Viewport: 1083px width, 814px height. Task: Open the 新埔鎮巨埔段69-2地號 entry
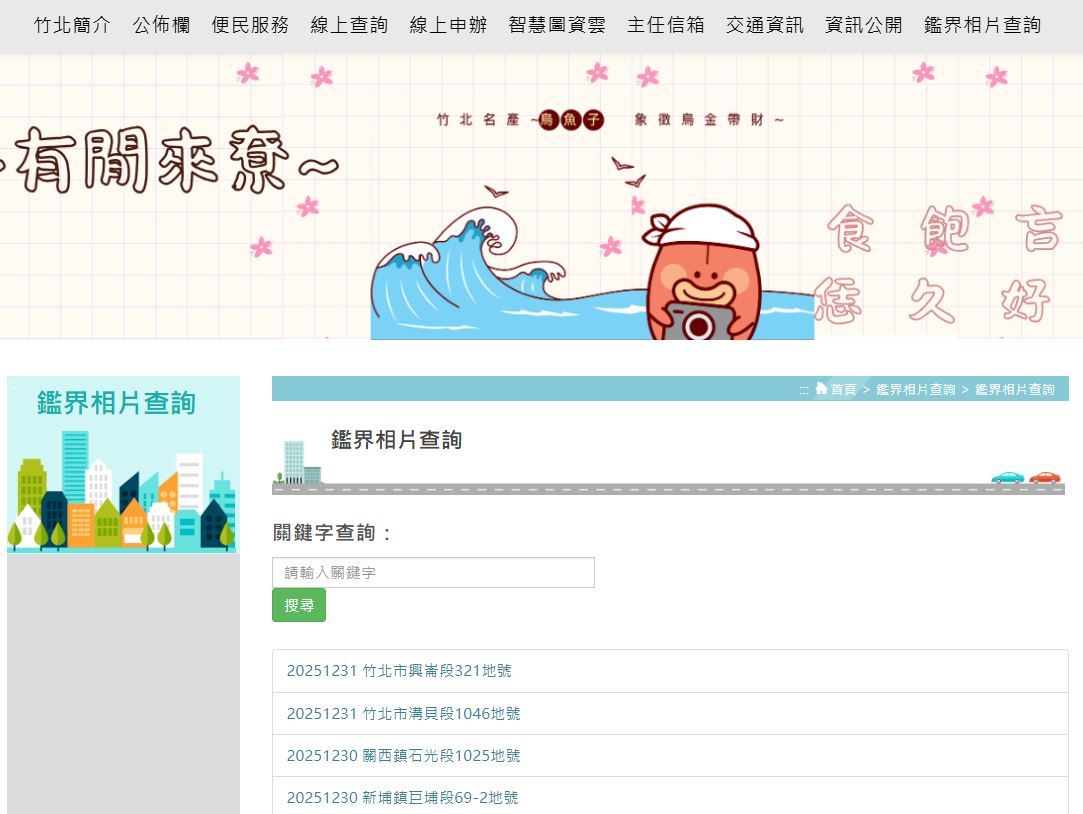point(402,798)
